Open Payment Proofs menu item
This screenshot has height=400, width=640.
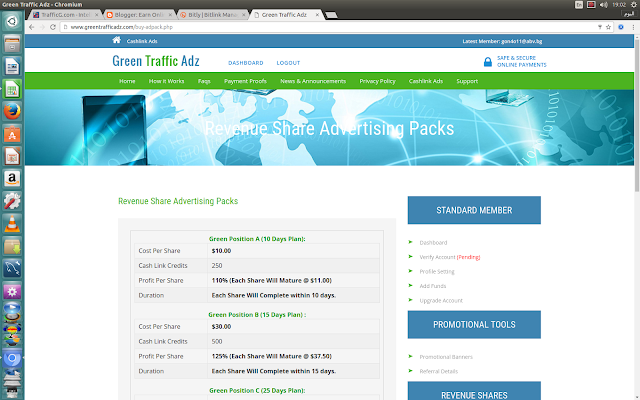pos(245,81)
